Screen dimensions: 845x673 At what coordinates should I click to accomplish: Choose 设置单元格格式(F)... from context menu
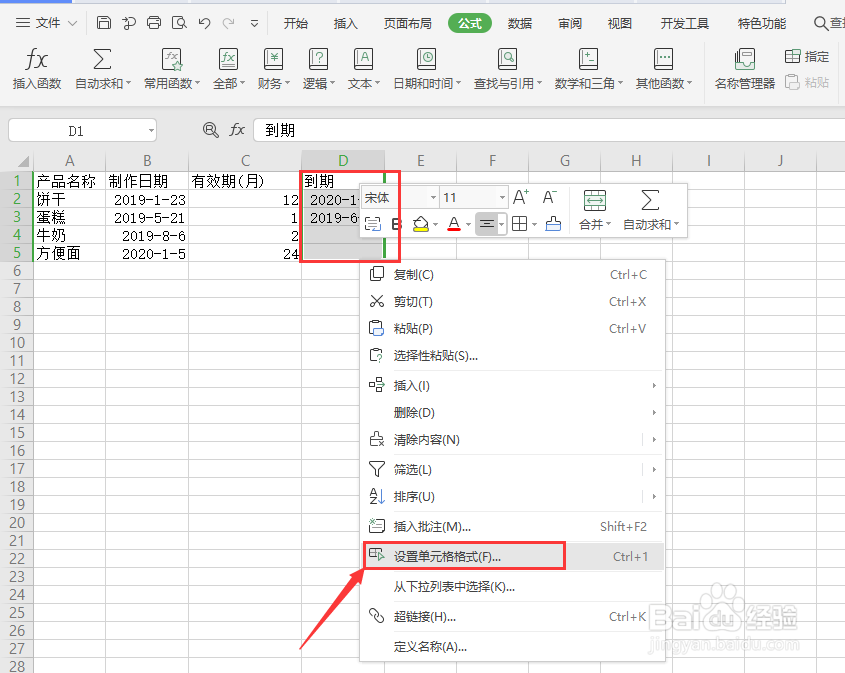coord(512,556)
